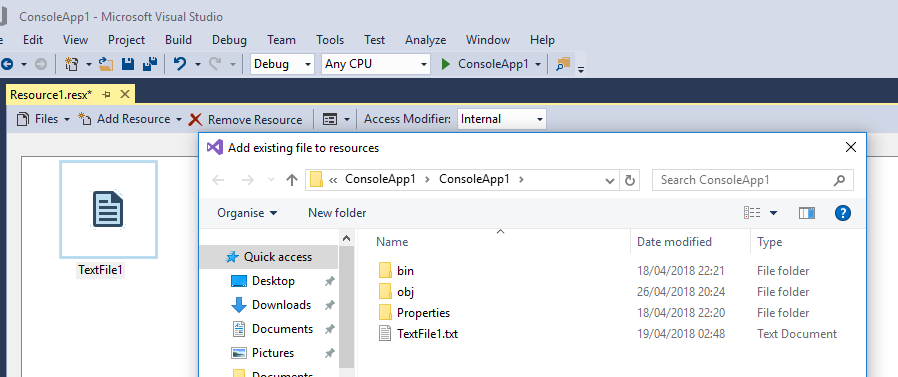Open the Debug configuration dropdown
Image resolution: width=898 pixels, height=377 pixels.
[282, 64]
